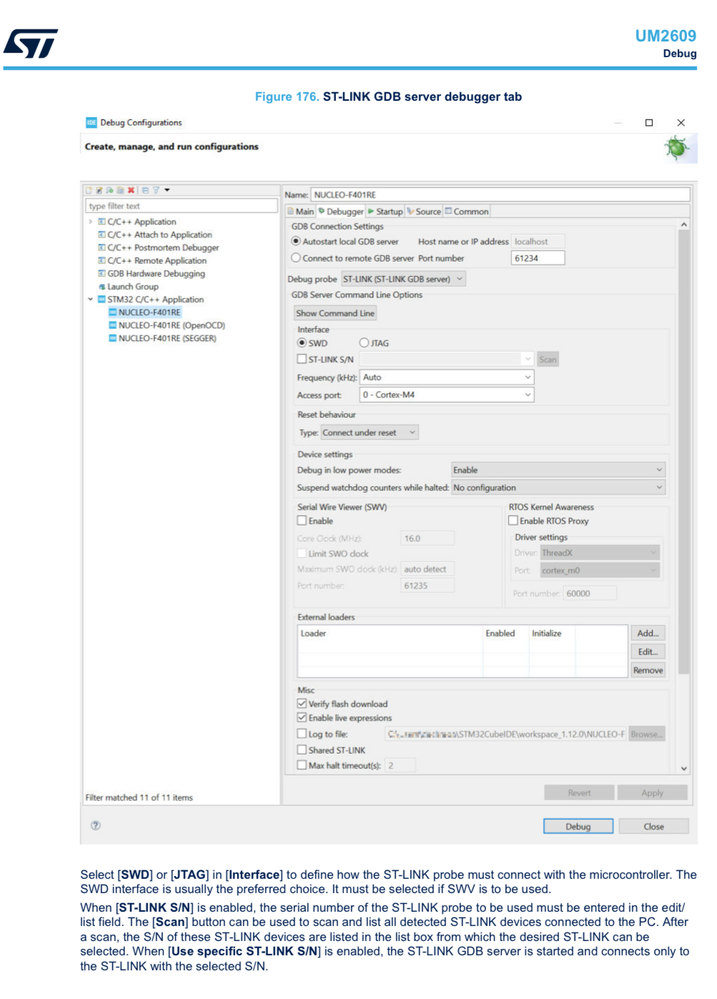Switch to the Startup tab

click(x=385, y=212)
